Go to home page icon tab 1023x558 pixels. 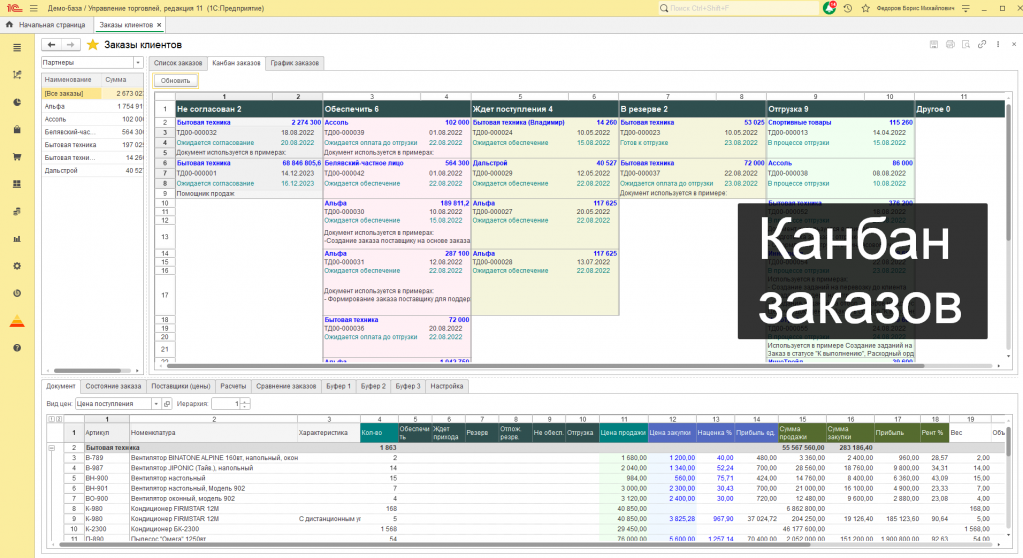(9, 25)
